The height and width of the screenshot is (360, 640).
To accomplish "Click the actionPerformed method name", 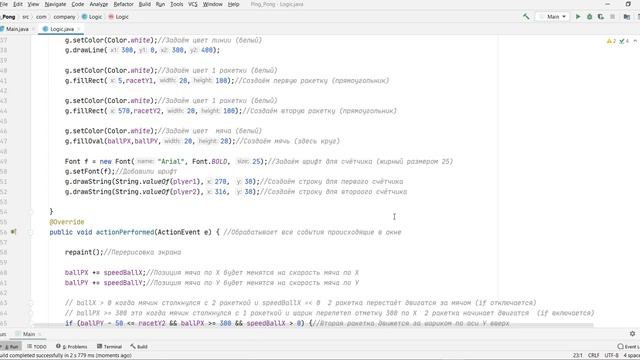I will coord(125,232).
